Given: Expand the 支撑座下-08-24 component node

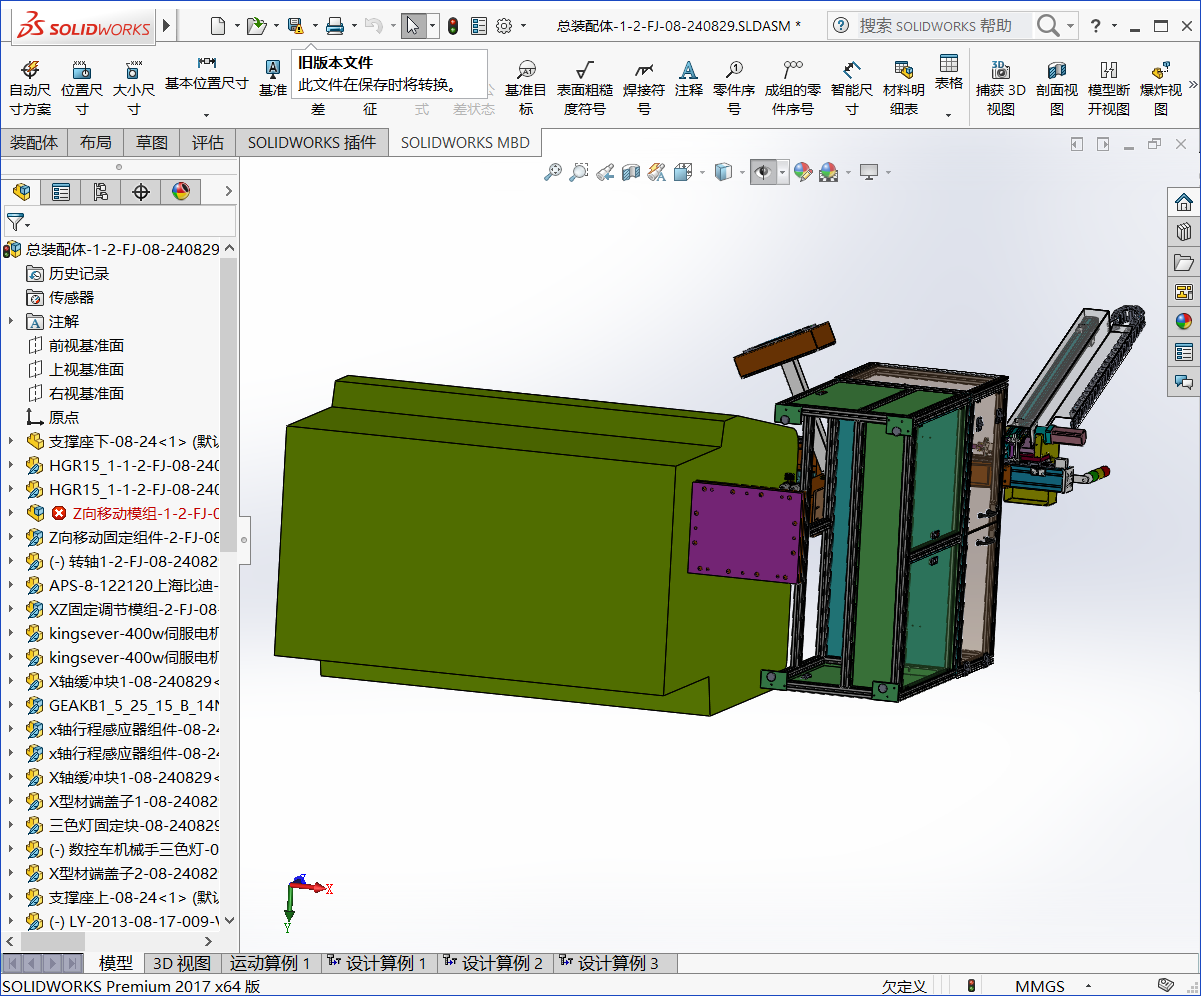Looking at the screenshot, I should point(11,442).
